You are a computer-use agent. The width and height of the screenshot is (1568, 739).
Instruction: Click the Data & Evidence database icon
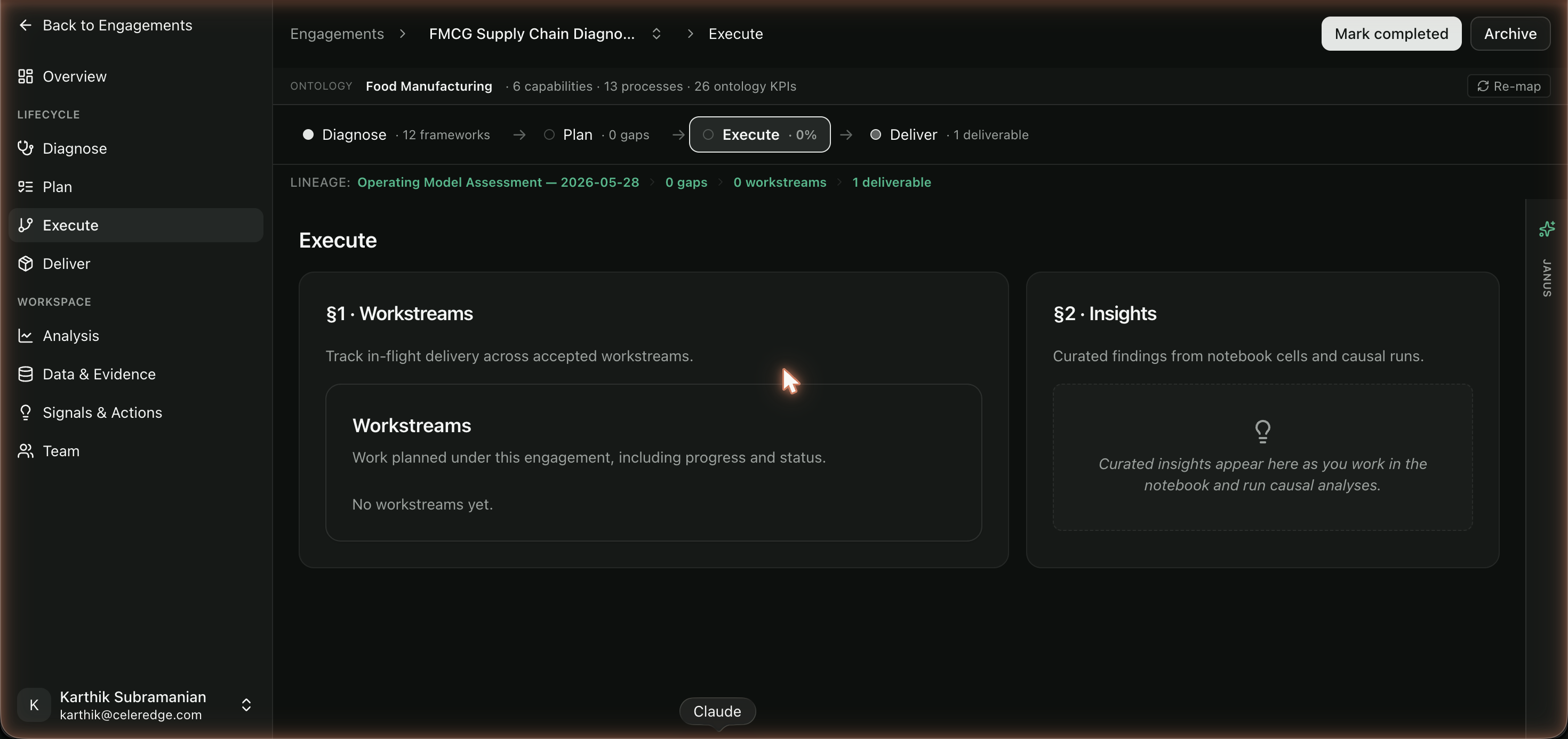[25, 374]
